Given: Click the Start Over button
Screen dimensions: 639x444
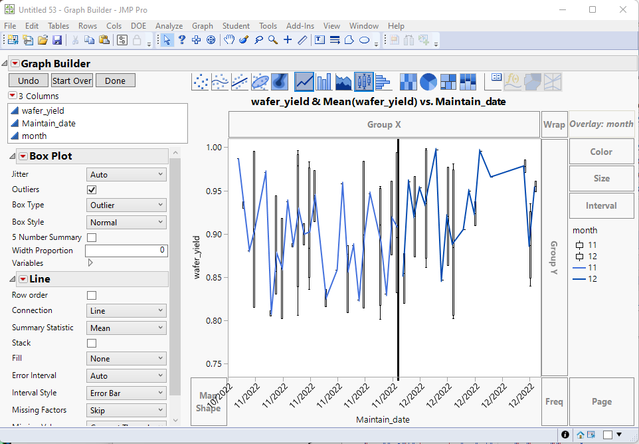Looking at the screenshot, I should coord(72,80).
